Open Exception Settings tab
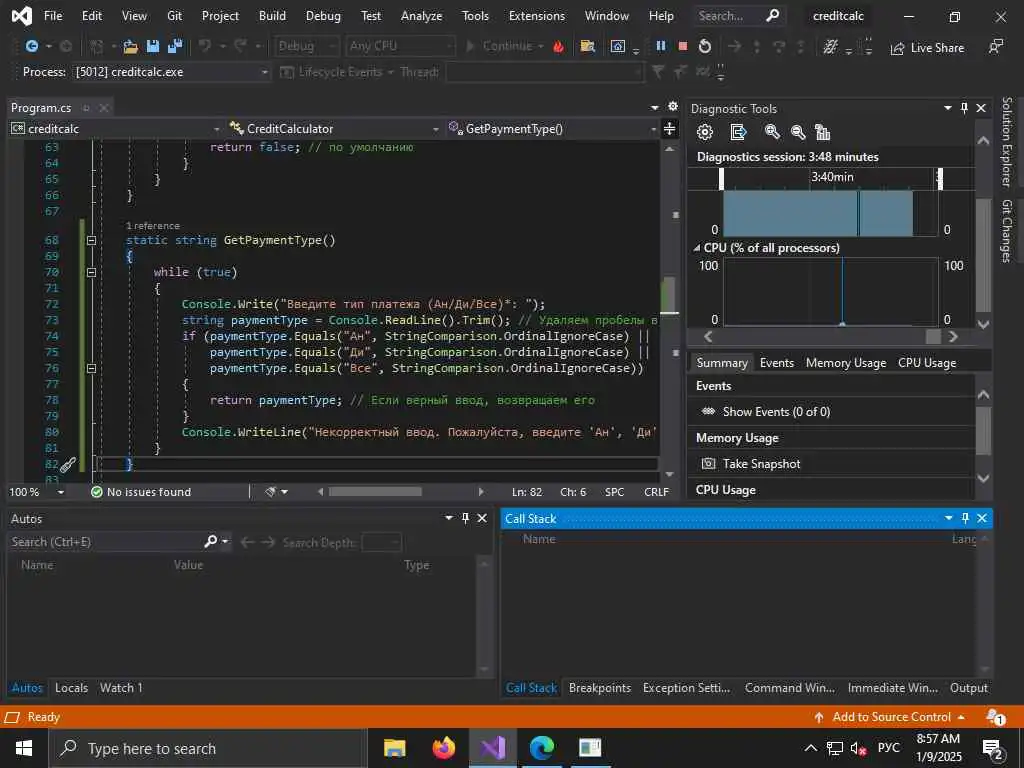 [686, 688]
